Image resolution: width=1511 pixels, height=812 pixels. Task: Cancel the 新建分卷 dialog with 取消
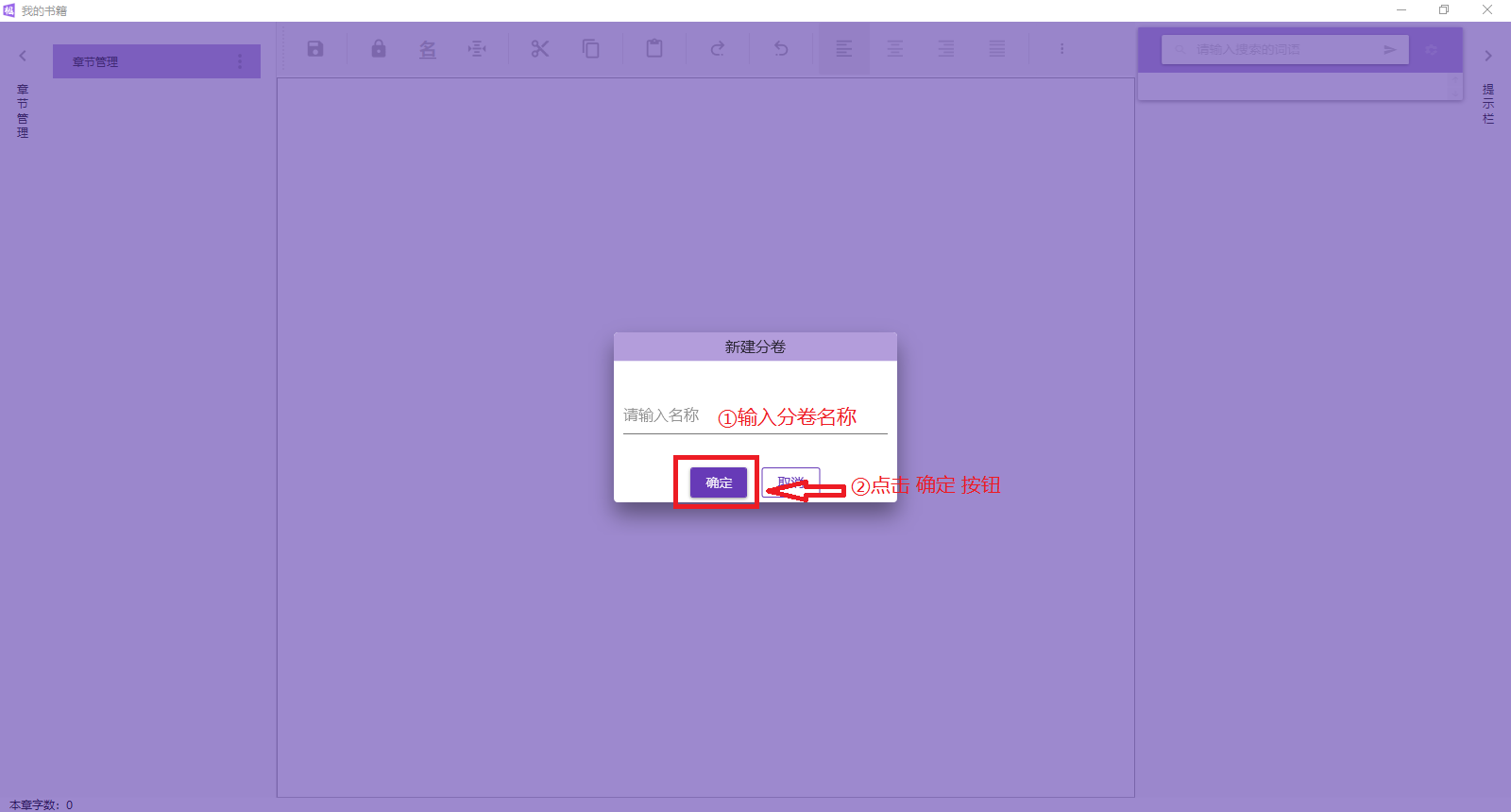point(791,482)
